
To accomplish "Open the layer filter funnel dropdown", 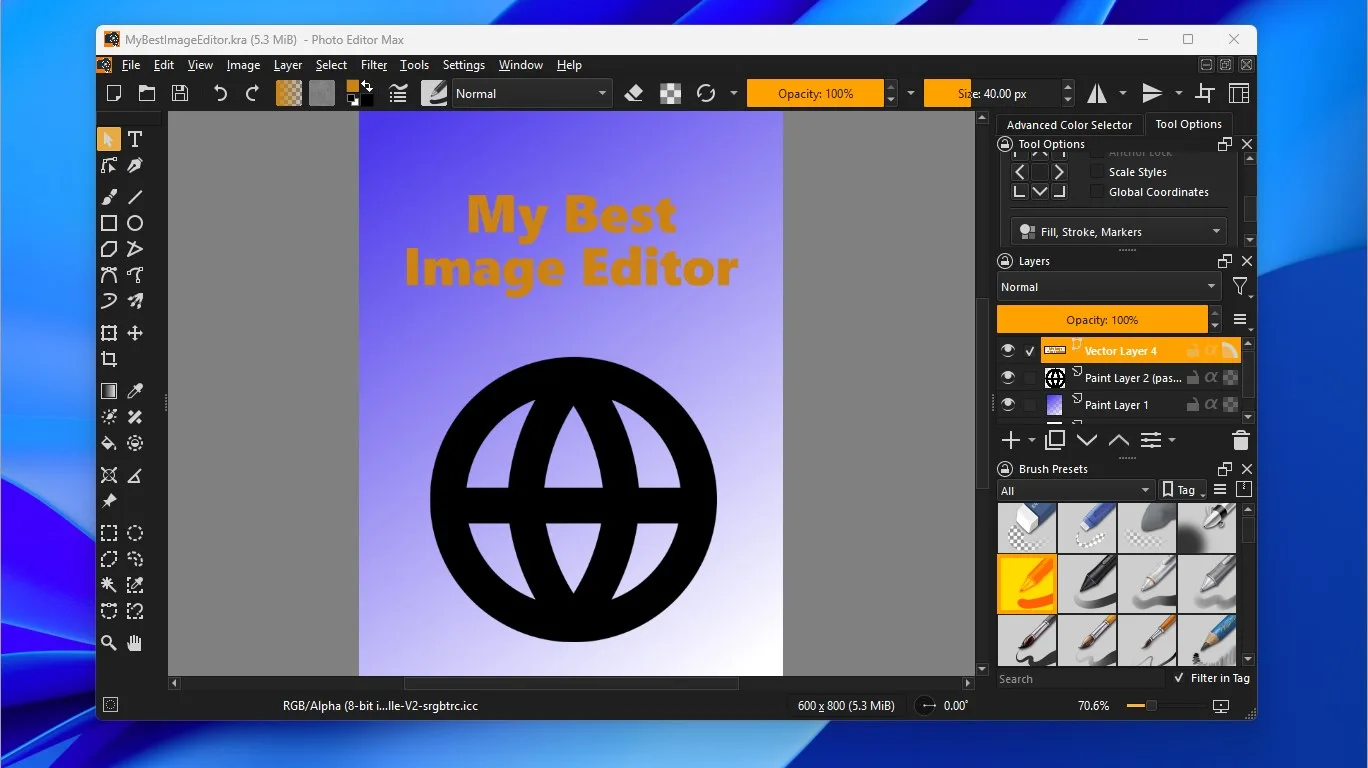I will coord(1240,287).
